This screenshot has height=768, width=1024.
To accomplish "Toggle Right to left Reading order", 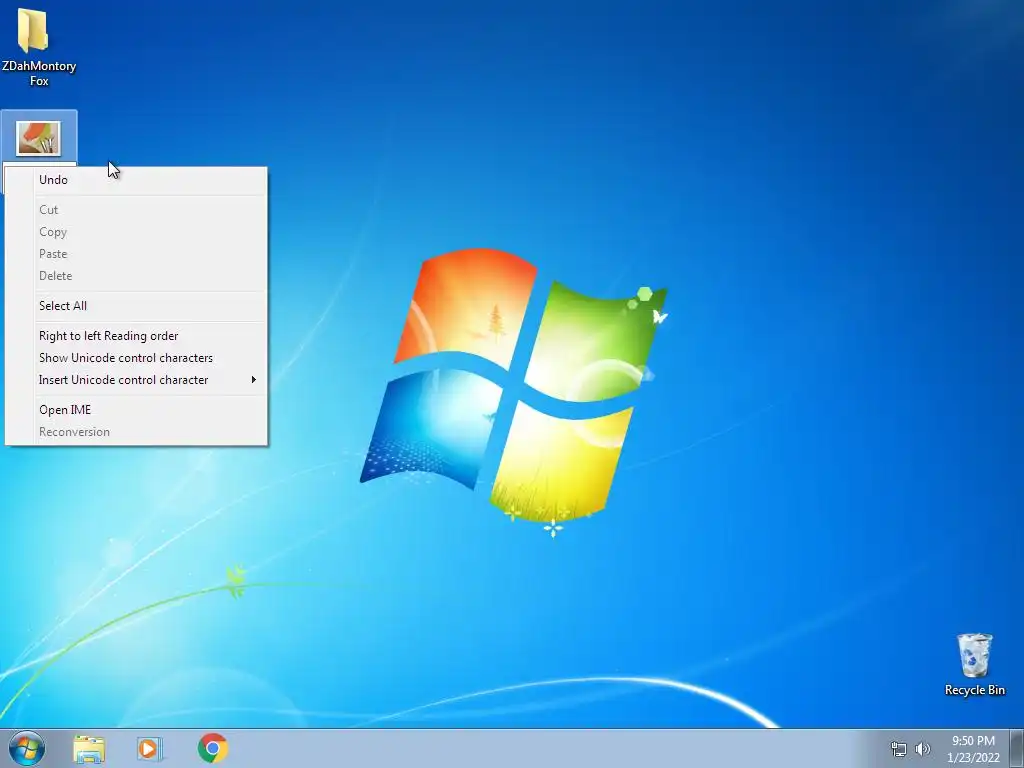I will click(136, 336).
